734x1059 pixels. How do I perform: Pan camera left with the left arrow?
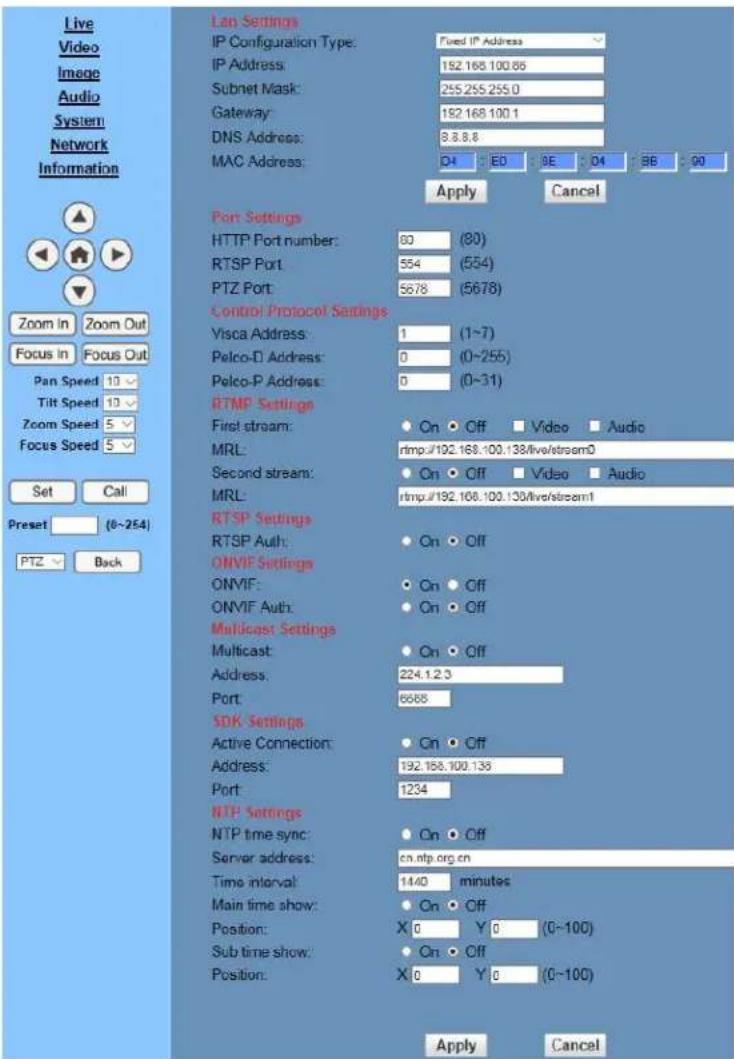(43, 255)
